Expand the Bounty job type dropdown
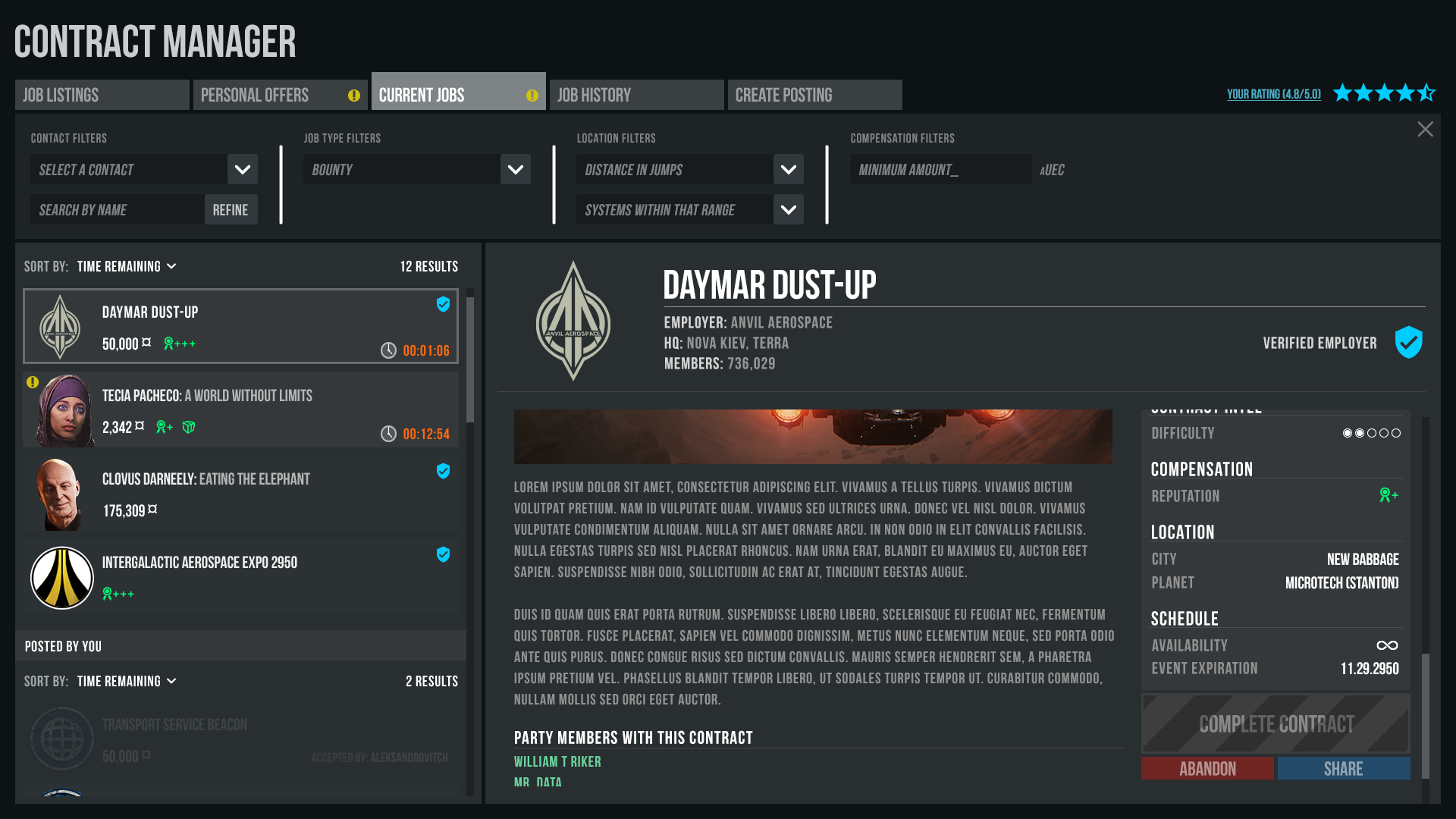1456x819 pixels. pyautogui.click(x=516, y=170)
